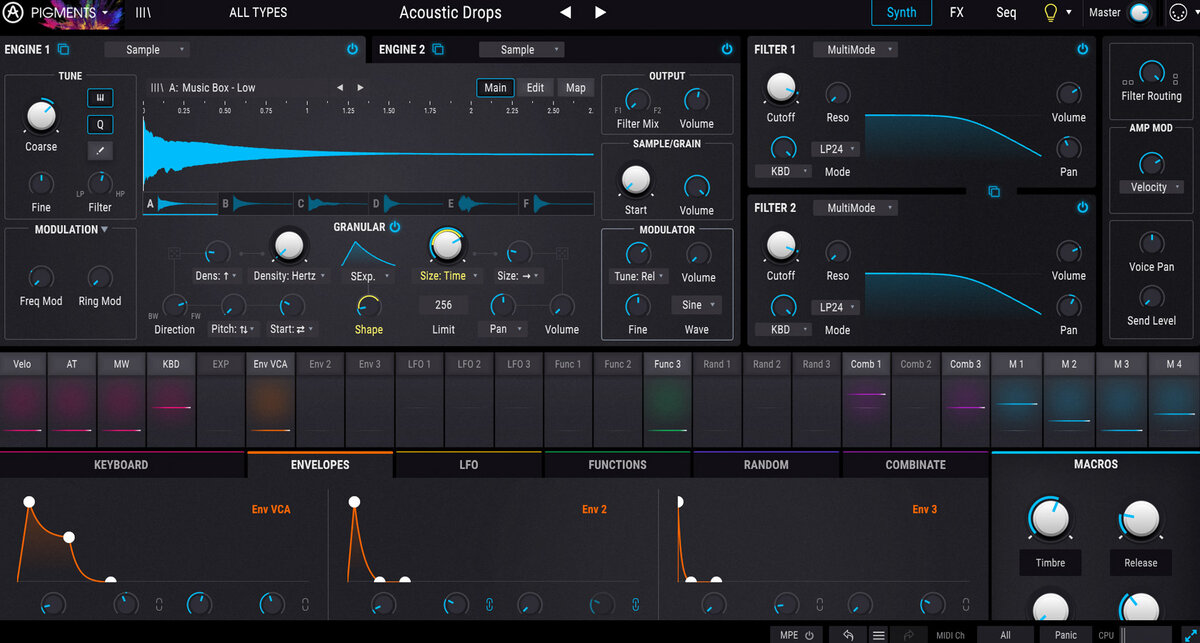
Task: Go to the next preset arrow
Action: (x=600, y=13)
